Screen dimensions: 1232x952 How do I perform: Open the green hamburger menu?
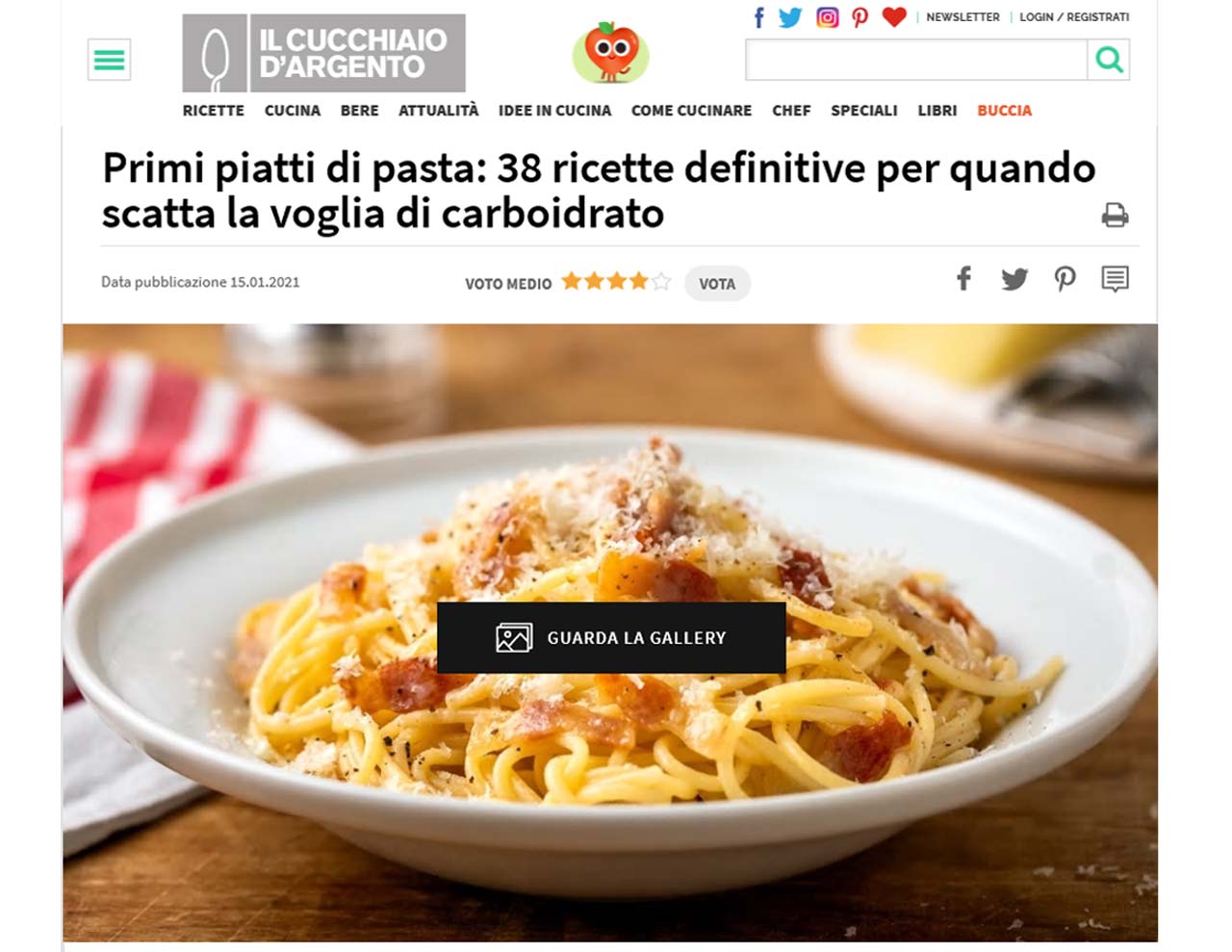tap(109, 61)
